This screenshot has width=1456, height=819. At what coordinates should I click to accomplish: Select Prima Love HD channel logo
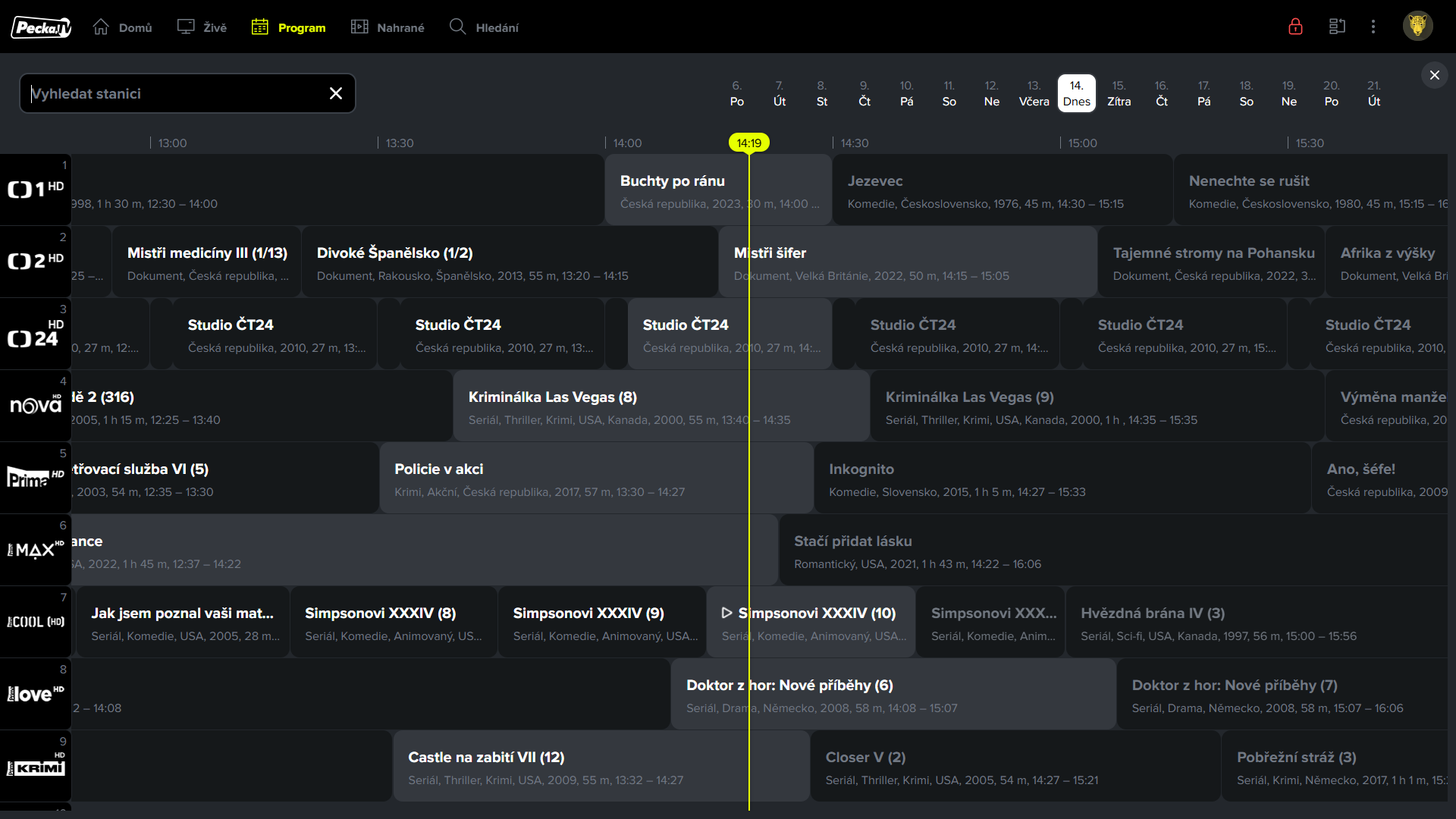click(36, 694)
